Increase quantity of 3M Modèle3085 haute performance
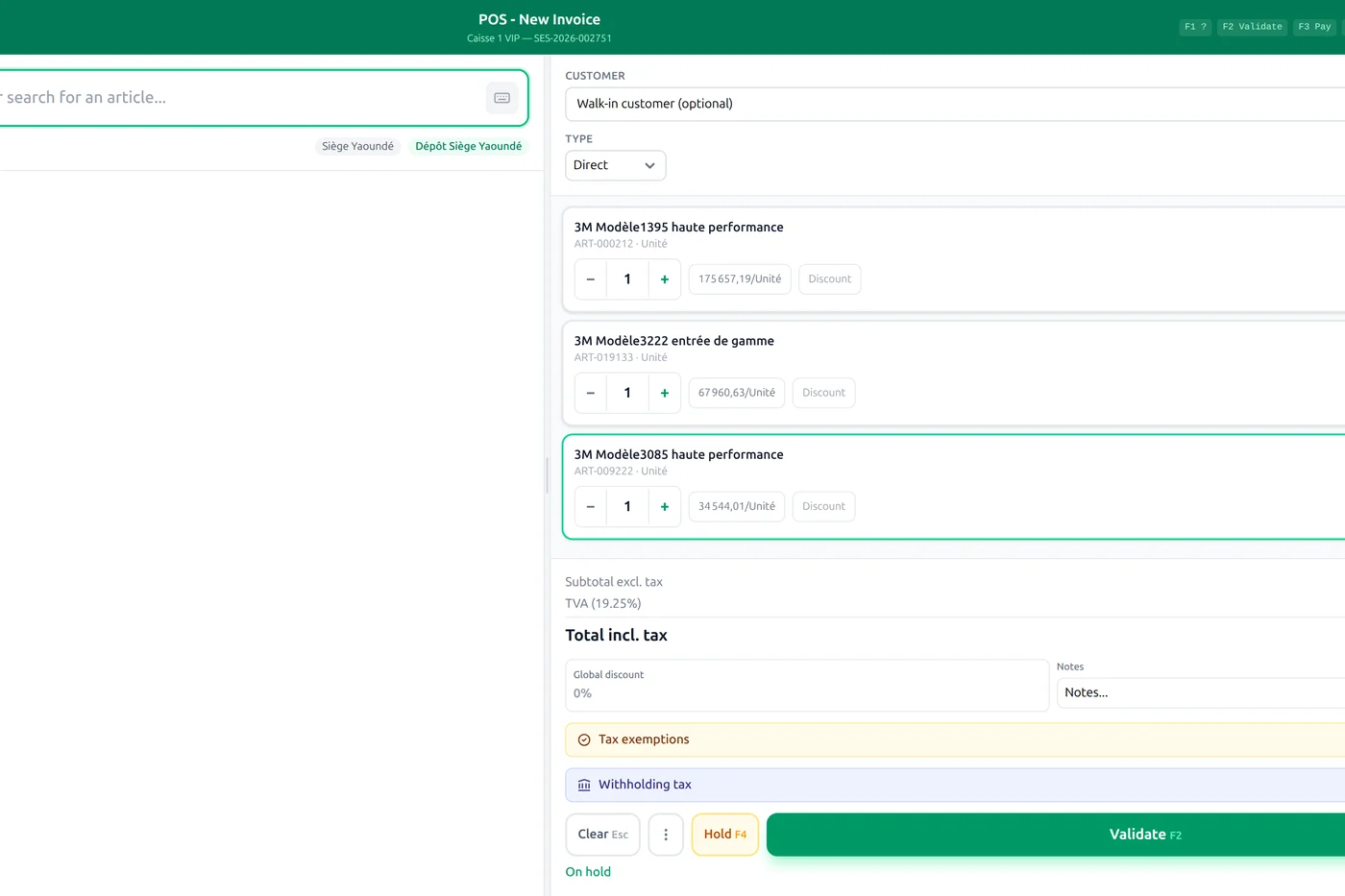Viewport: 1345px width, 896px height. 665,507
